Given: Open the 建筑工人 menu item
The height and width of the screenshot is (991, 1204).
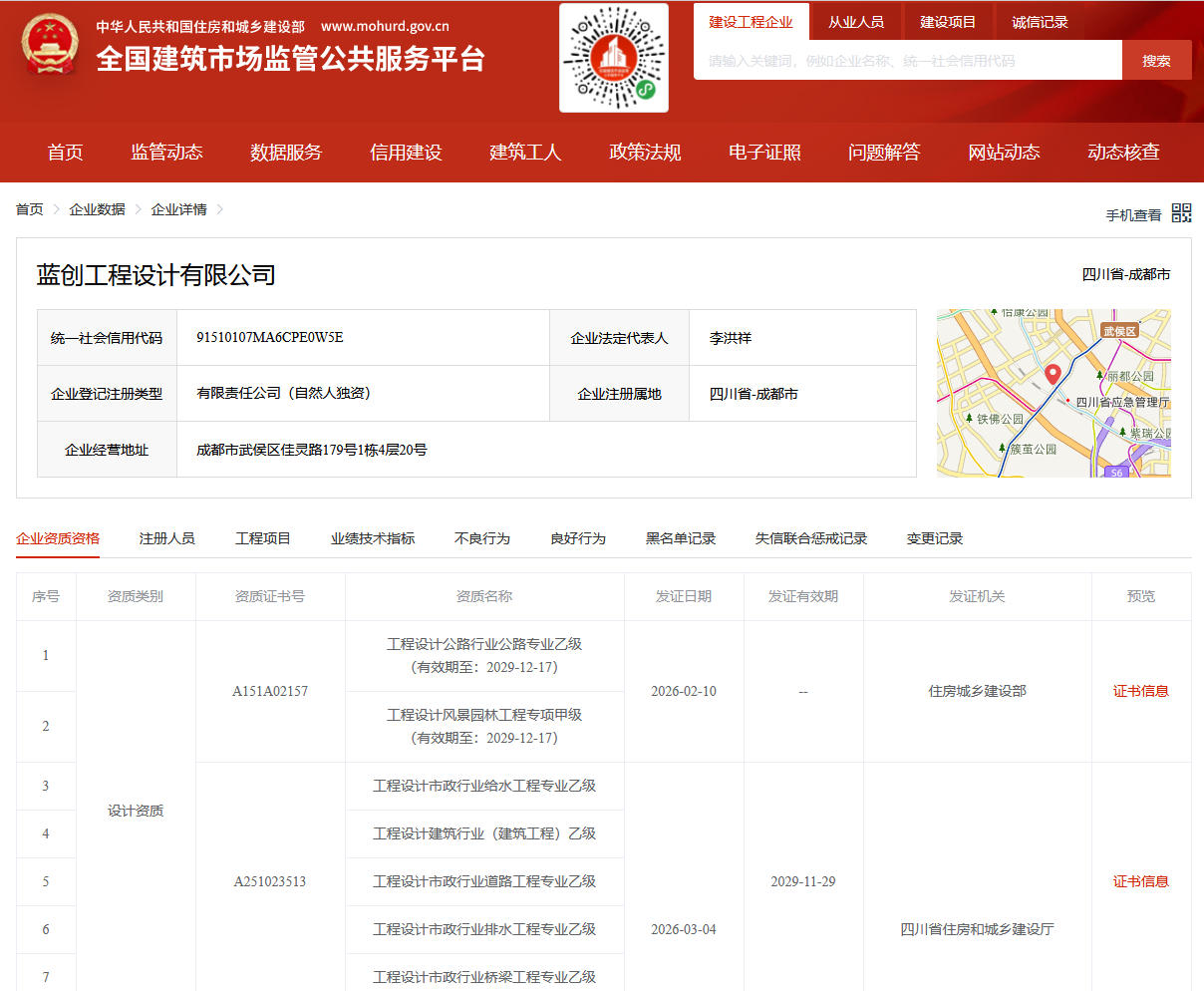Looking at the screenshot, I should point(525,153).
